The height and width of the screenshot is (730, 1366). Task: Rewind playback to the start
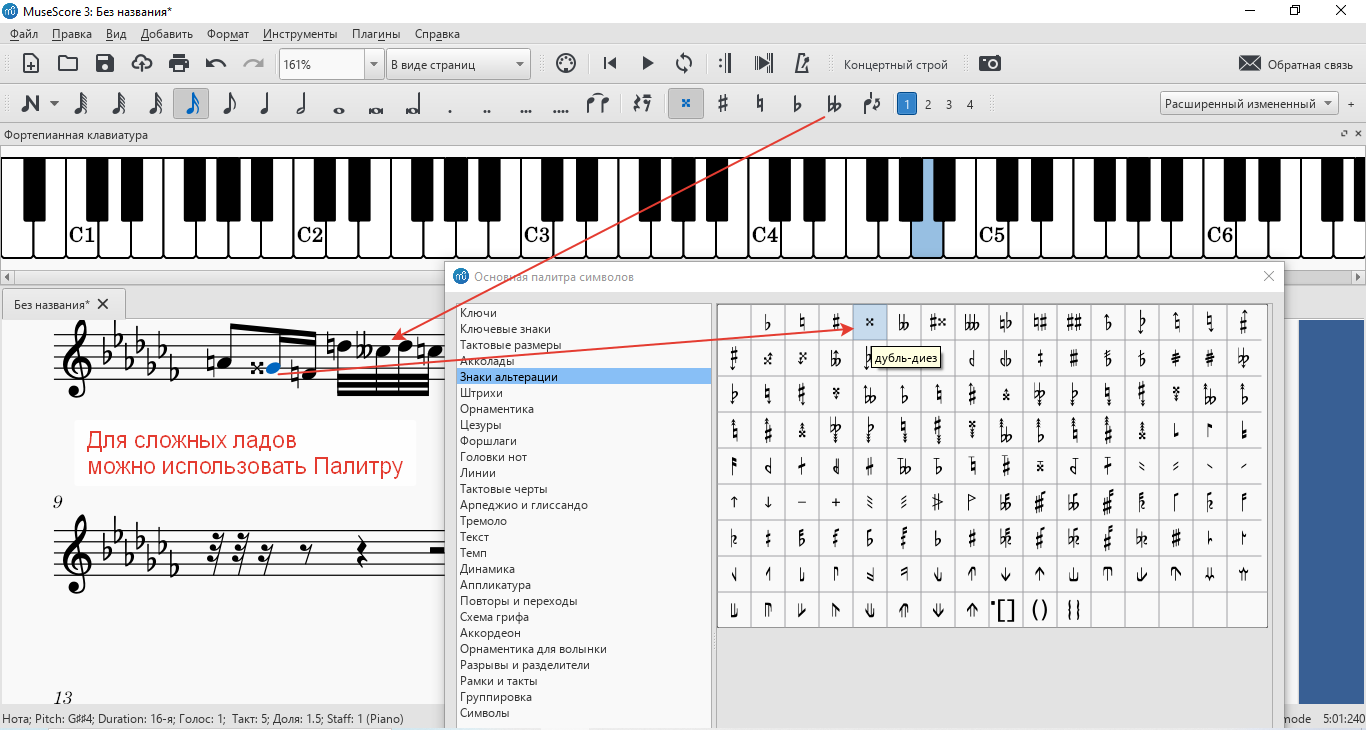click(x=610, y=64)
